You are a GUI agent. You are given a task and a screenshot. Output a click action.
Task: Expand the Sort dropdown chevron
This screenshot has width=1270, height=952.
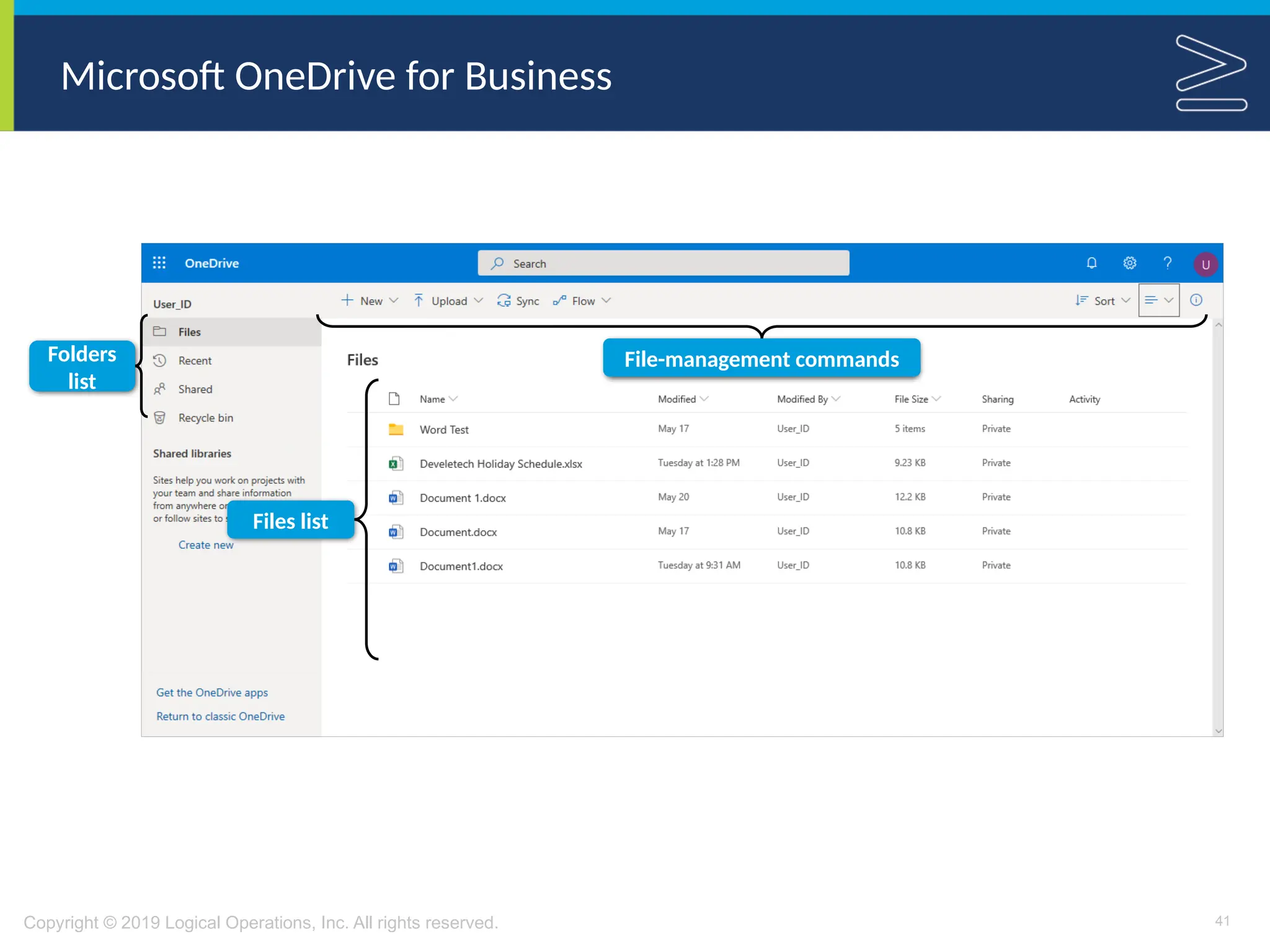1126,301
